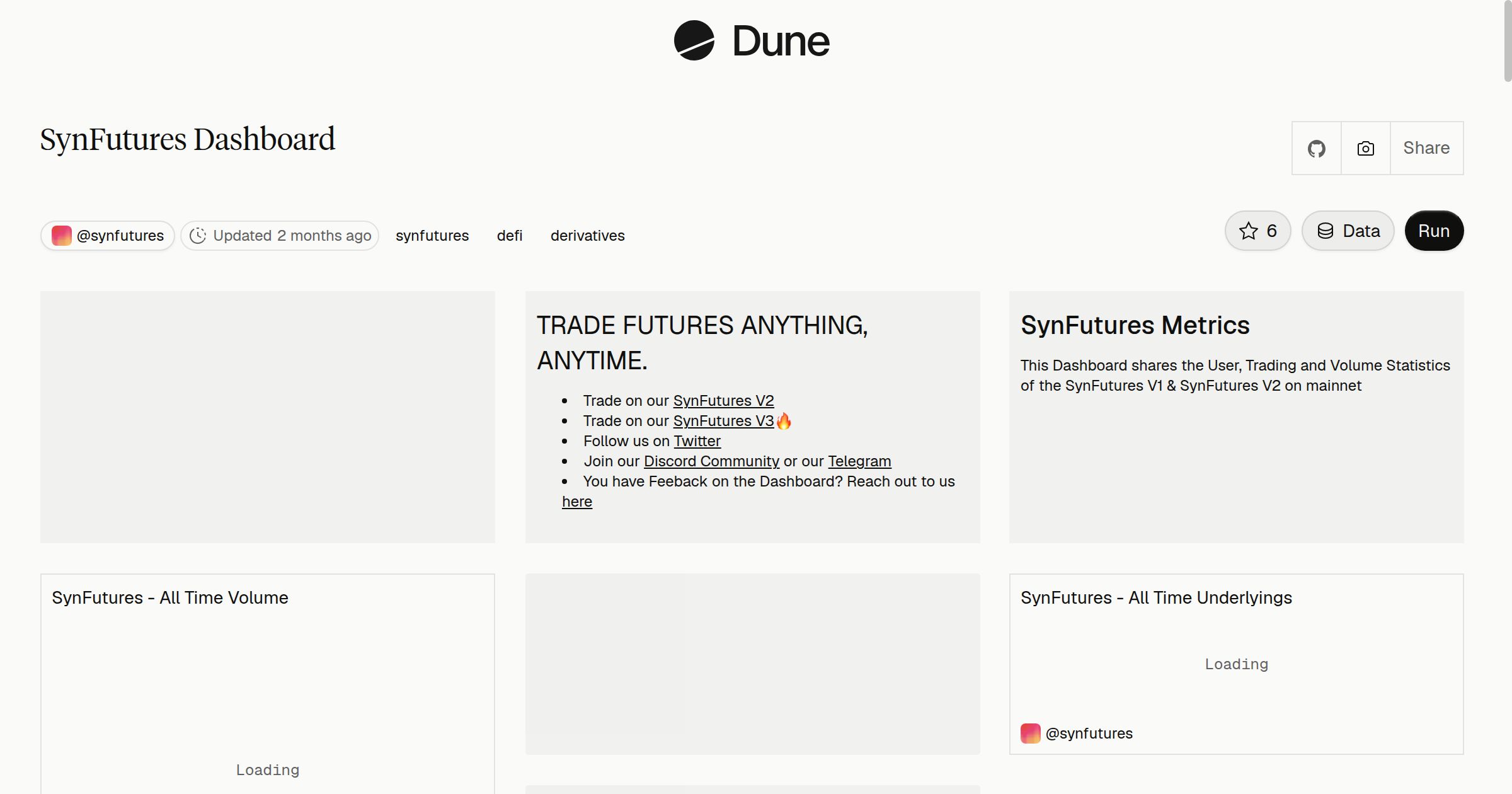Click the synfutures avatar in Underlyings card
1512x794 pixels.
1031,734
